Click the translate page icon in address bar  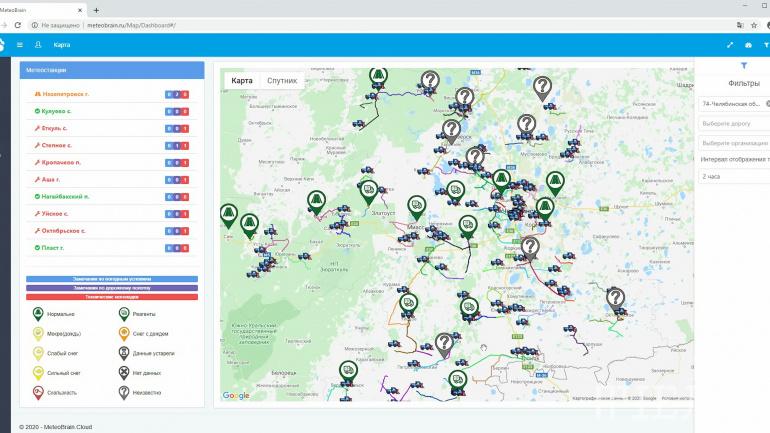point(740,24)
